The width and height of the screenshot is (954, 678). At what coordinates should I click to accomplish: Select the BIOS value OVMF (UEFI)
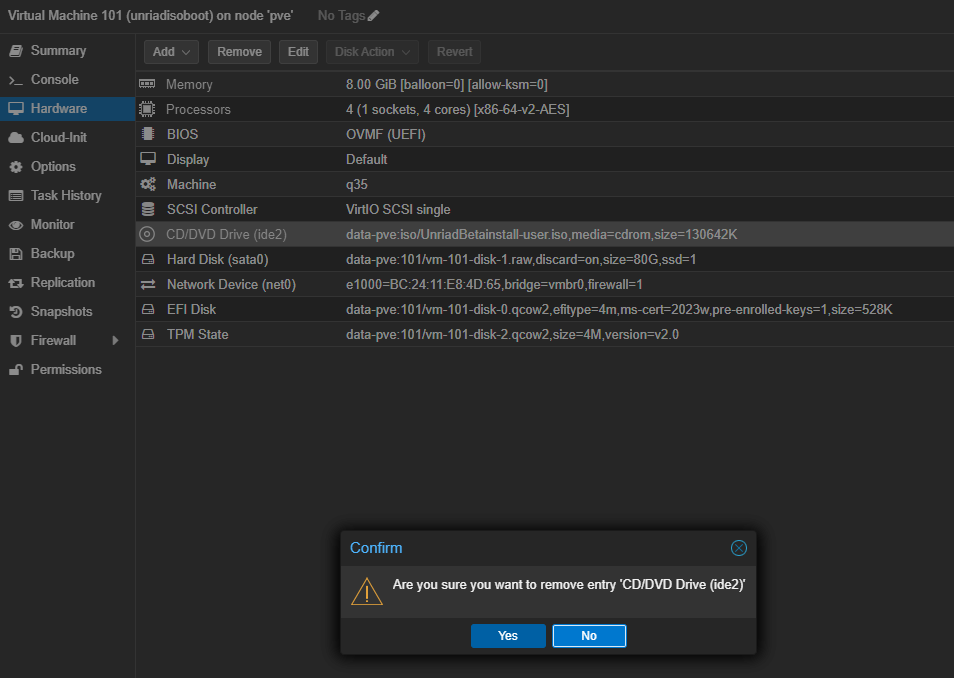(386, 135)
